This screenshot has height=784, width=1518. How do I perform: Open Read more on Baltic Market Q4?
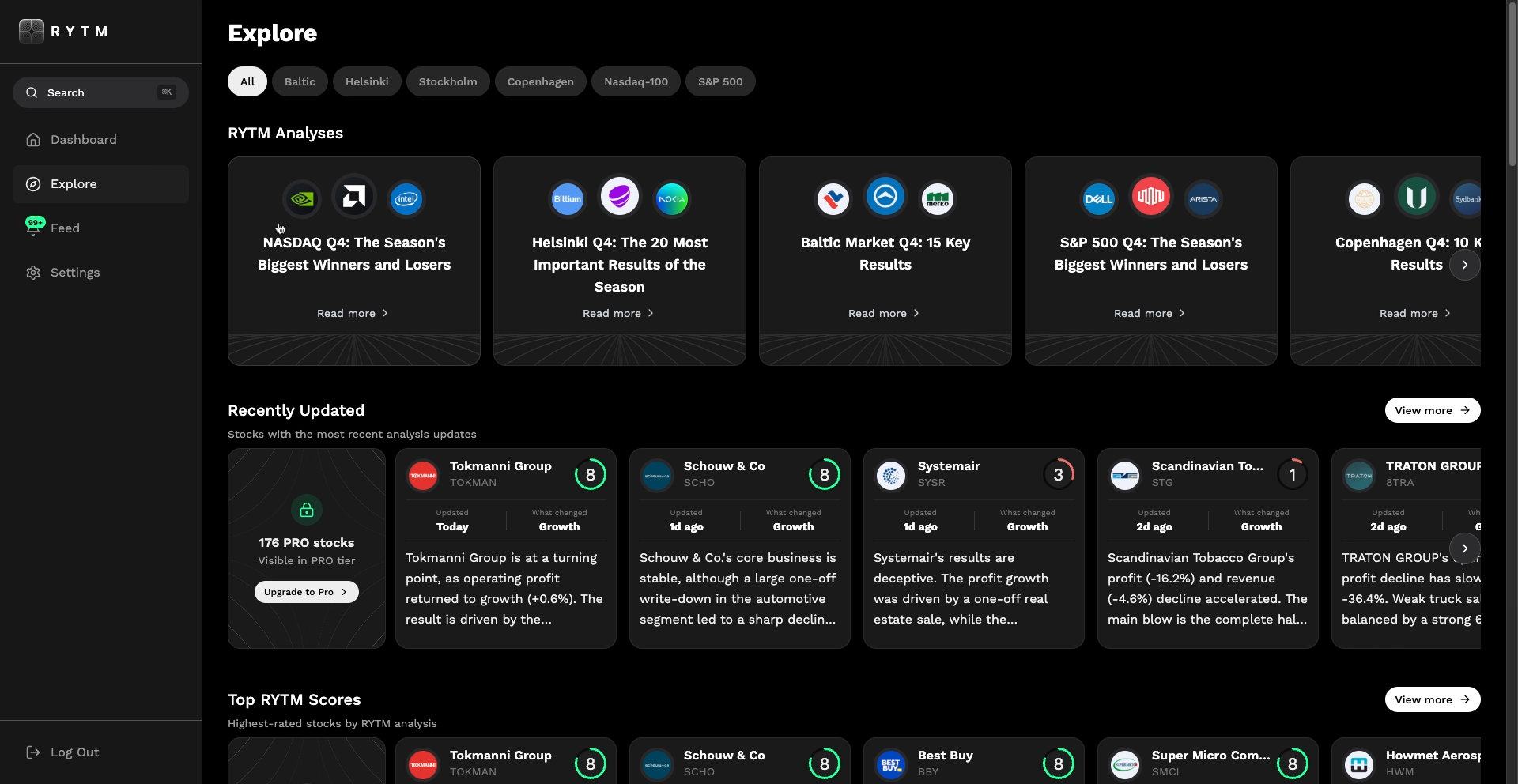883,313
